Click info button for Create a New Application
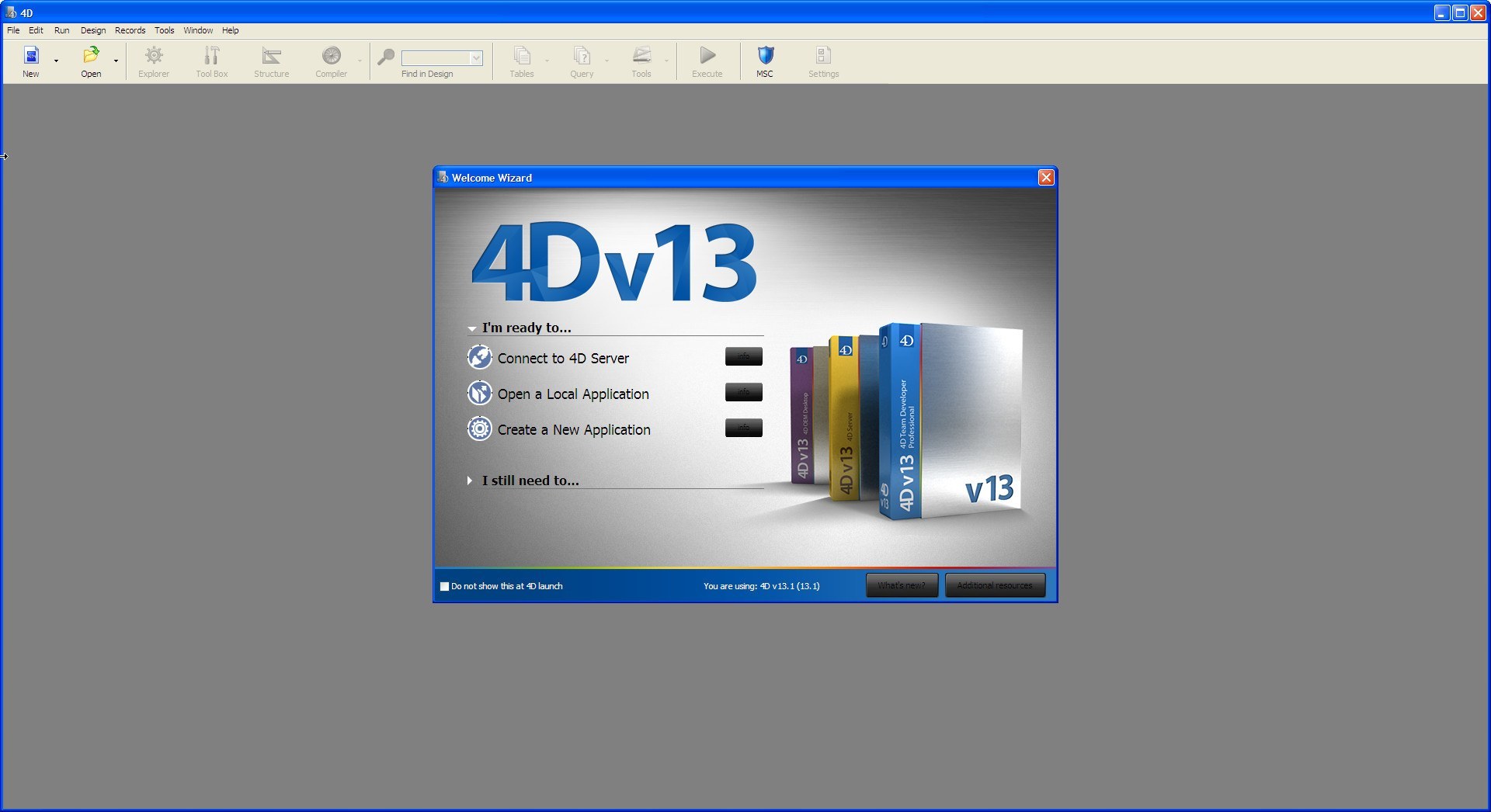1491x812 pixels. [744, 428]
